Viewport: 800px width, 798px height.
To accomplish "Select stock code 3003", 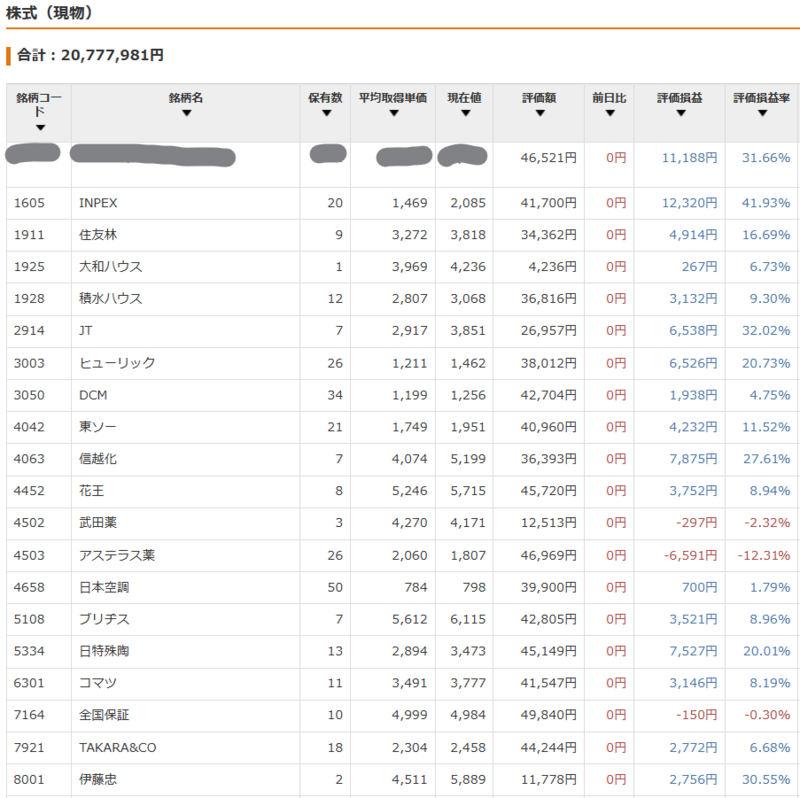I will pyautogui.click(x=29, y=363).
